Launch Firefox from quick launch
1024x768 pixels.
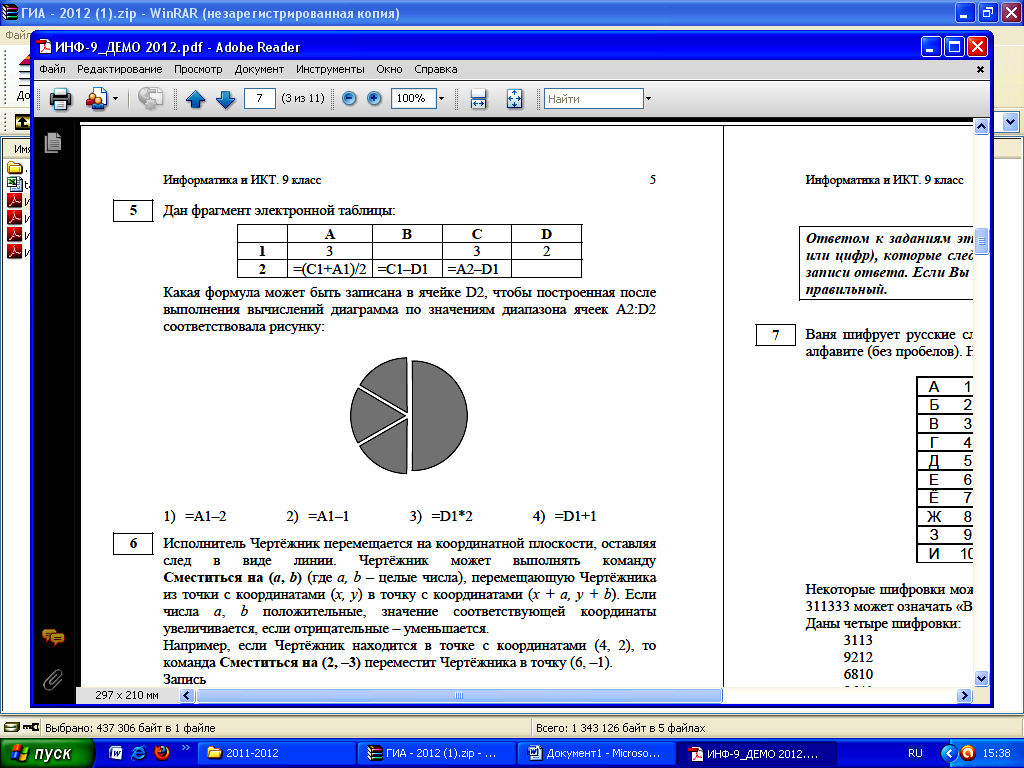161,753
